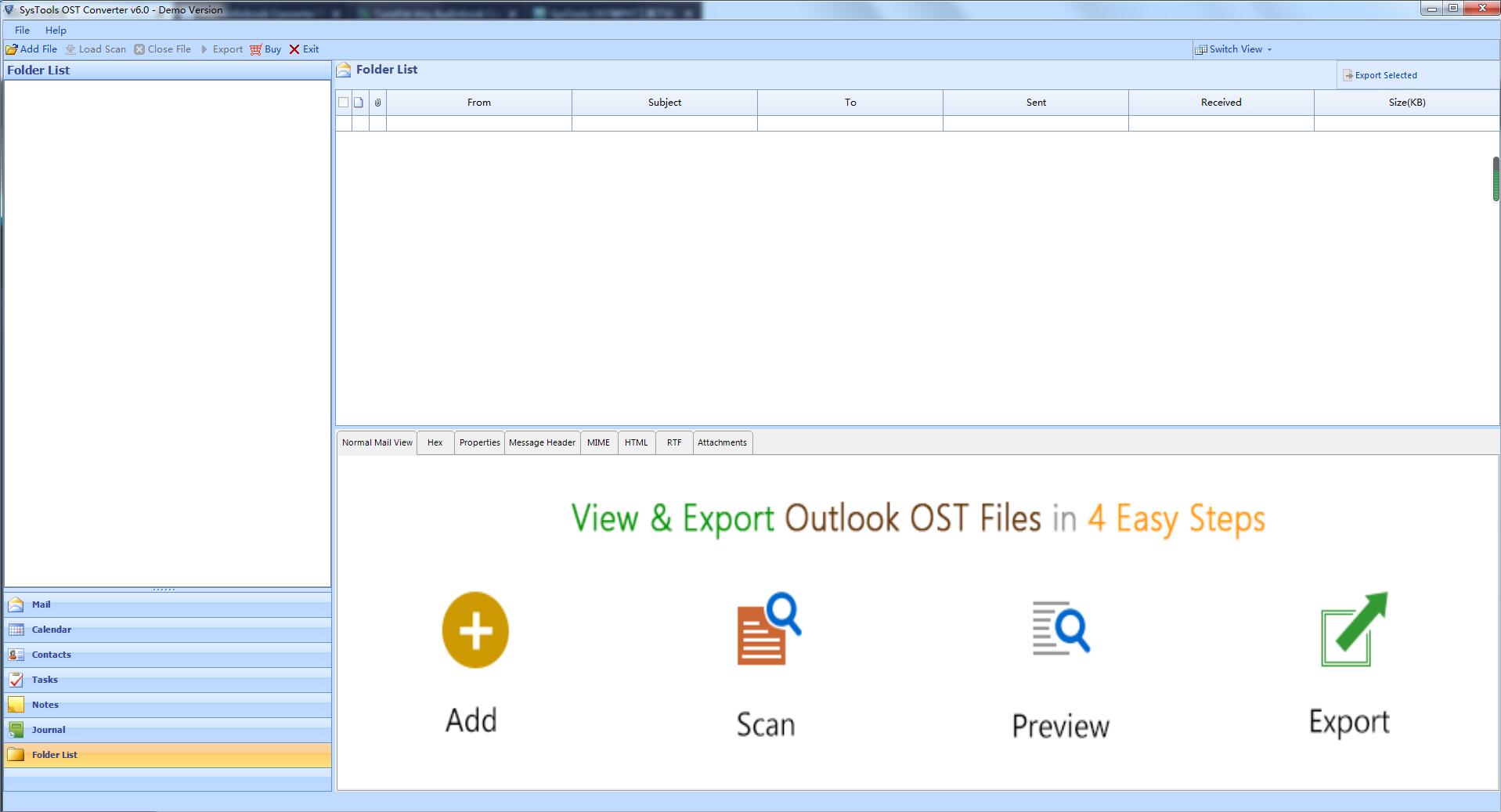Sort by the Size(KB) column header
This screenshot has width=1501, height=812.
1407,103
